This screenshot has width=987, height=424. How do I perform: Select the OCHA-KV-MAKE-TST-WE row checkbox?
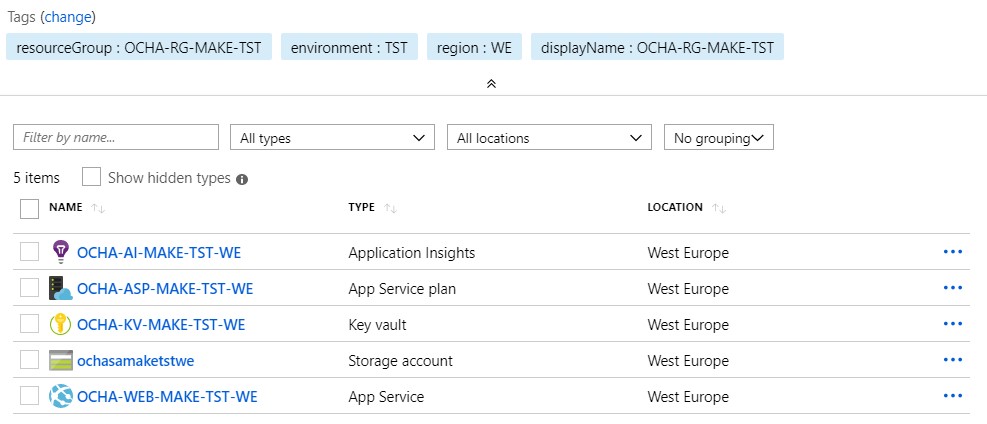pyautogui.click(x=30, y=324)
